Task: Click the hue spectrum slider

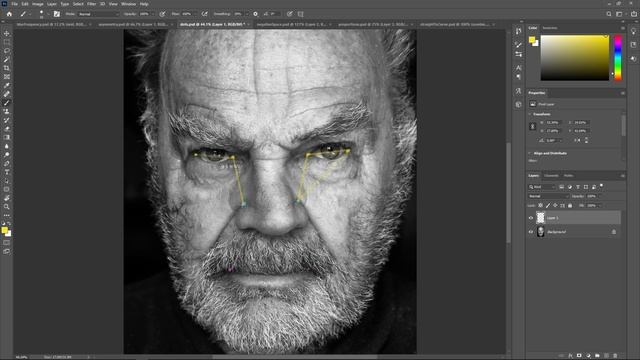Action: pos(618,58)
